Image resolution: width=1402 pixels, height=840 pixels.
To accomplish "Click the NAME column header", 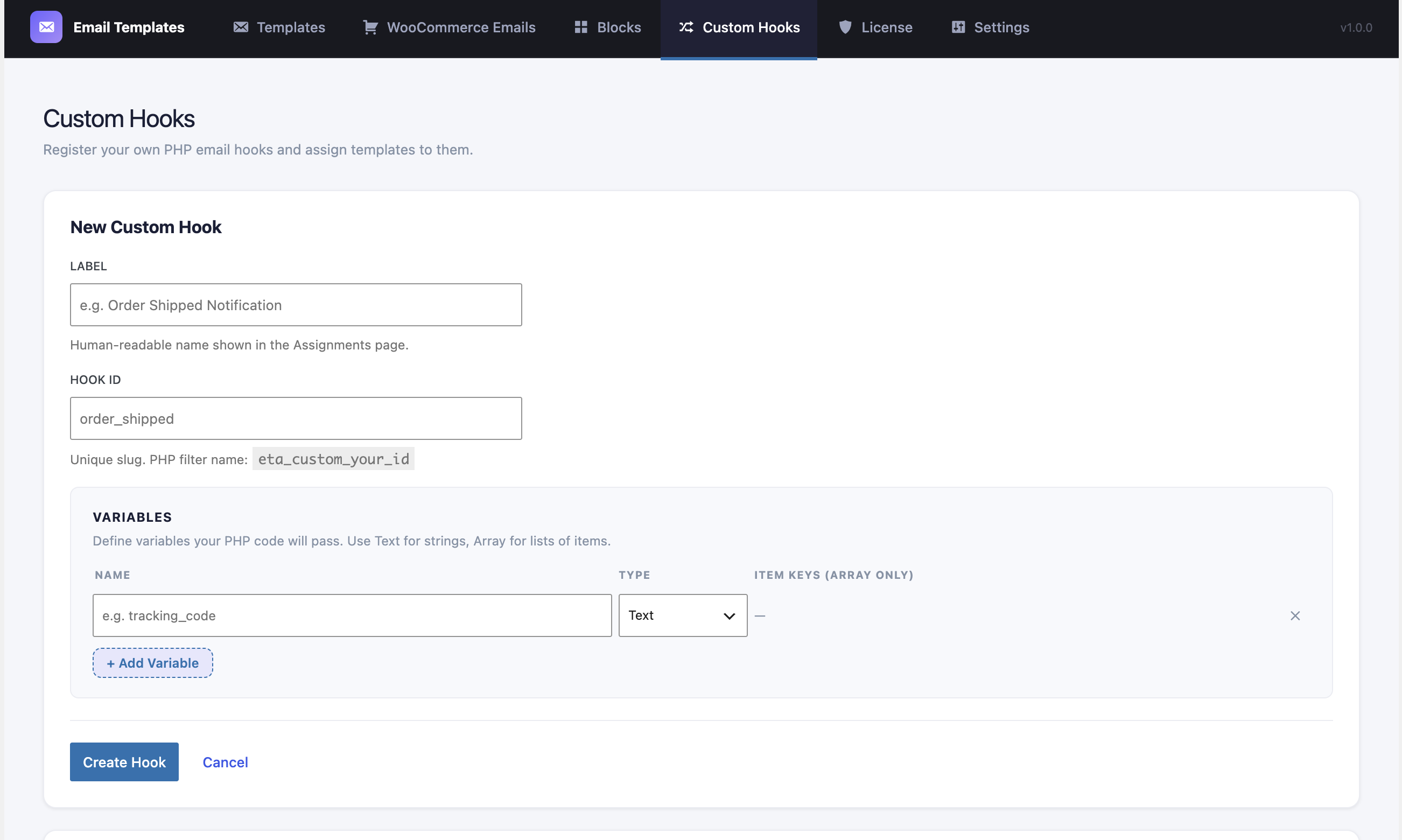I will tap(113, 575).
